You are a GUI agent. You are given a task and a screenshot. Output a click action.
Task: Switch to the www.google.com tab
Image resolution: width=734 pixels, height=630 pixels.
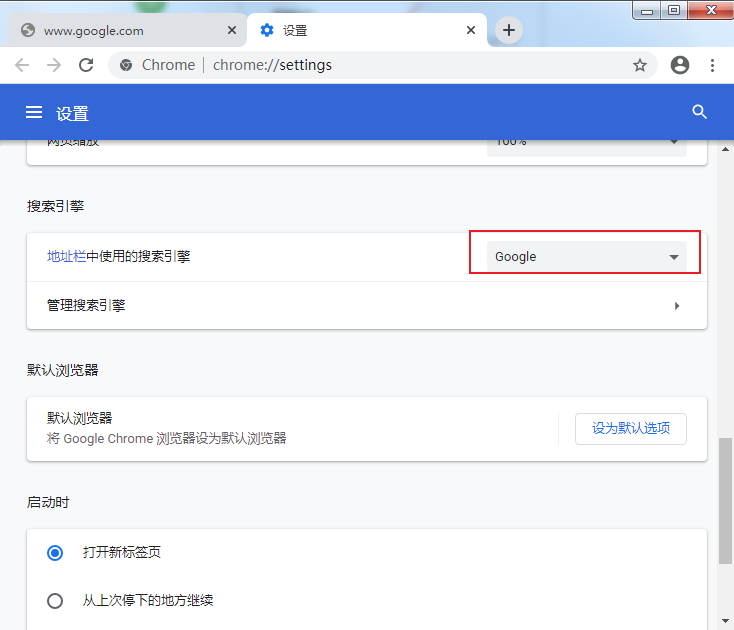127,30
